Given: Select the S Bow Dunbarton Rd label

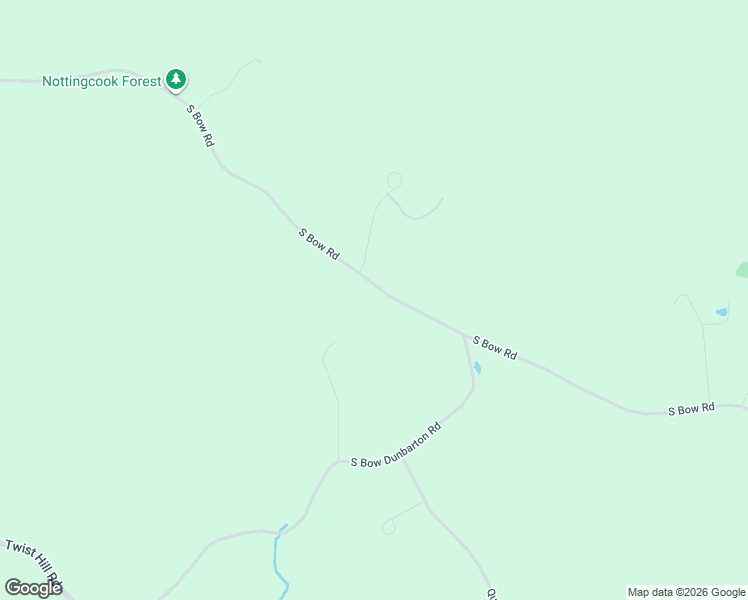Looking at the screenshot, I should click(396, 445).
